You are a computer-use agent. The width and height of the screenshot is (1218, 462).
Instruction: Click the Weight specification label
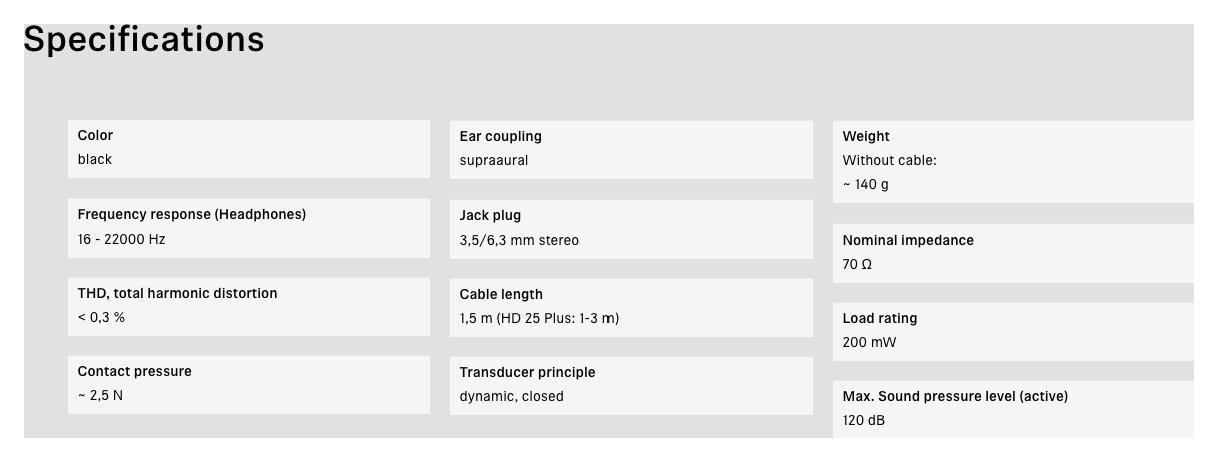[x=866, y=136]
